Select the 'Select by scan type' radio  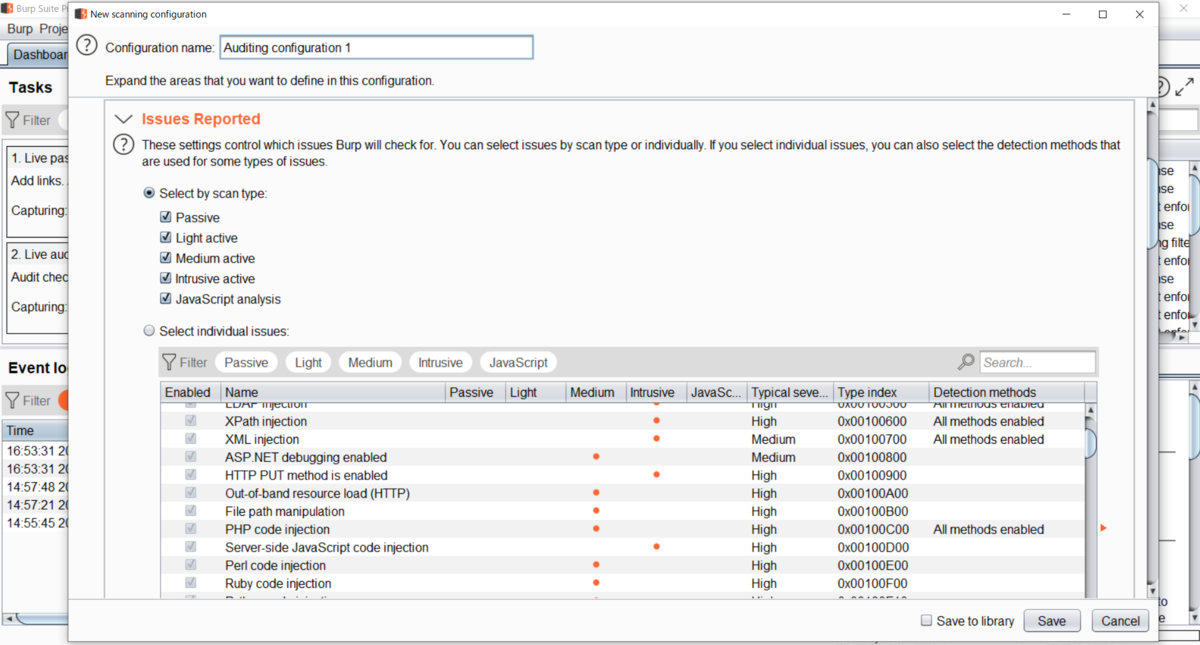(x=149, y=193)
